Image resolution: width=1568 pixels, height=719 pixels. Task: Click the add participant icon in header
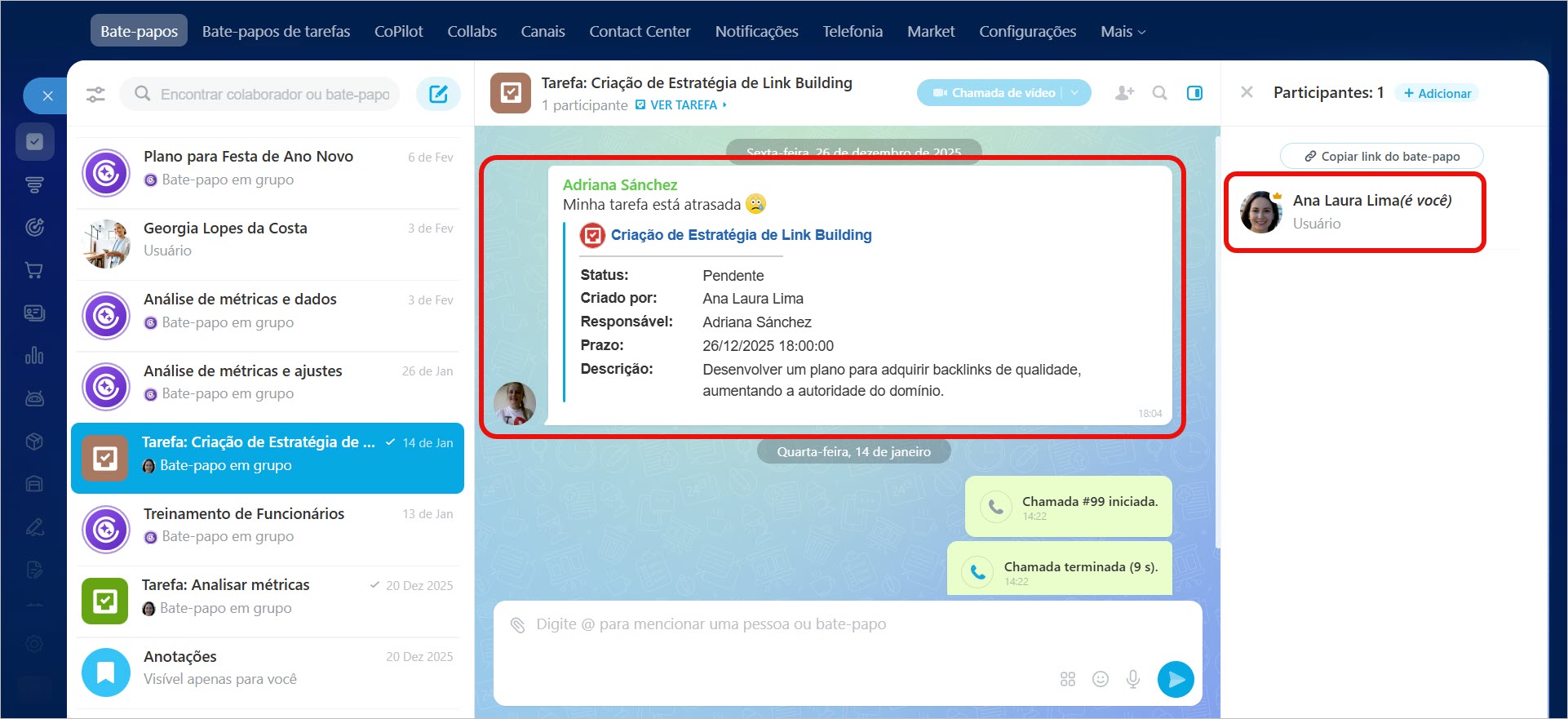coord(1124,93)
